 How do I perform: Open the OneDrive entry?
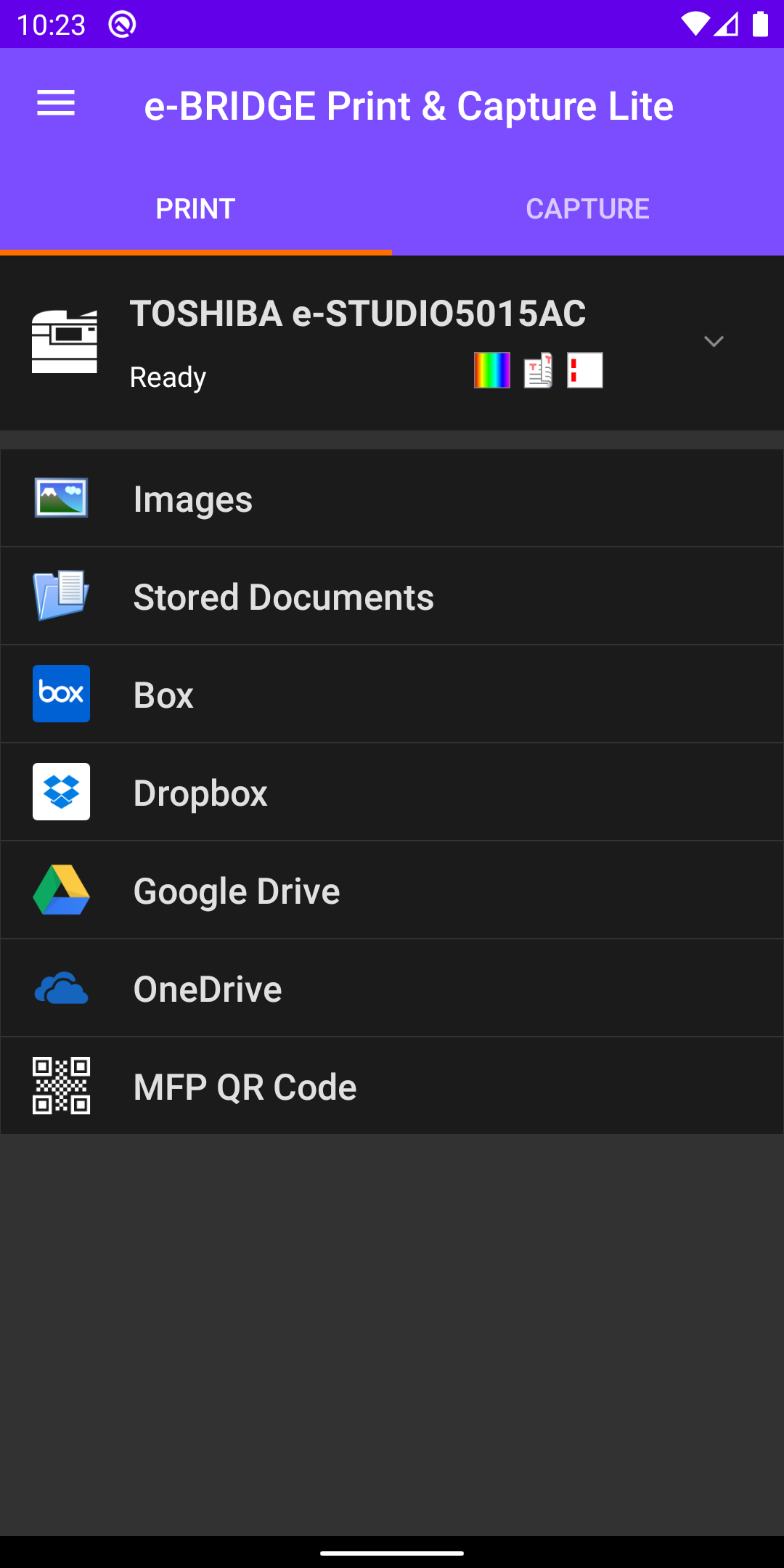[x=392, y=988]
